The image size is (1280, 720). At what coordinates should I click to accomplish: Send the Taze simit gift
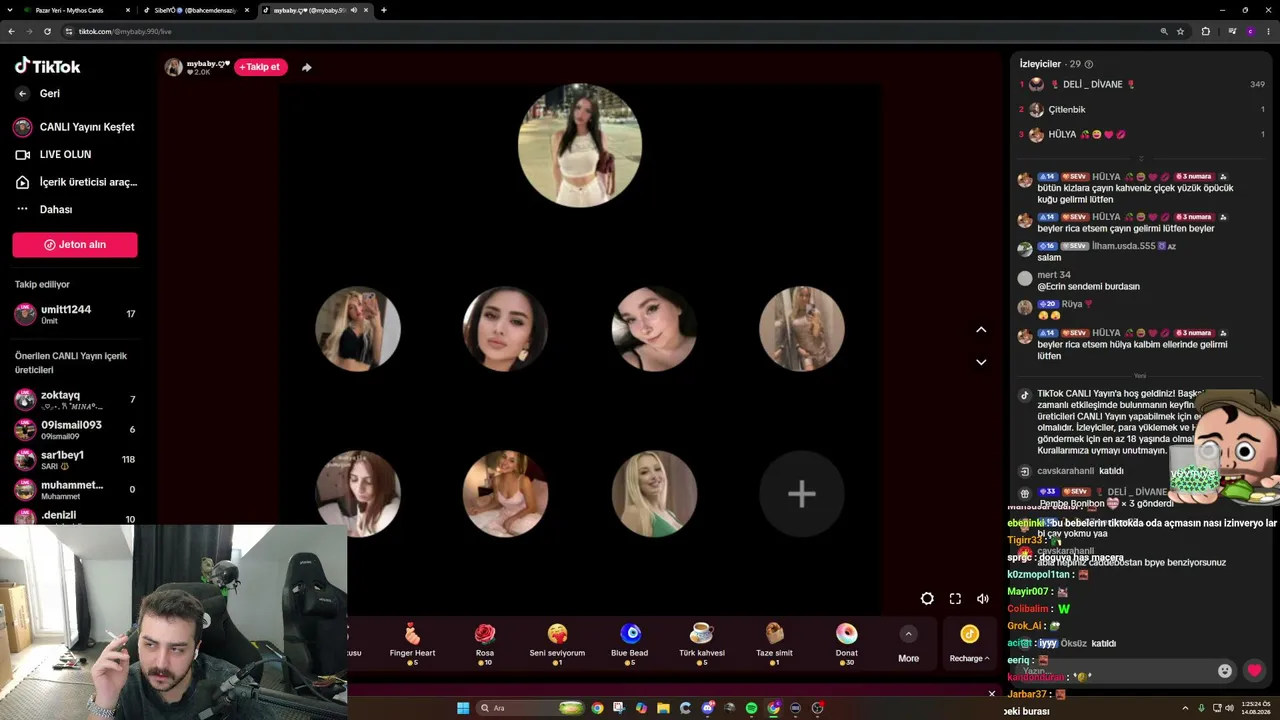(774, 643)
